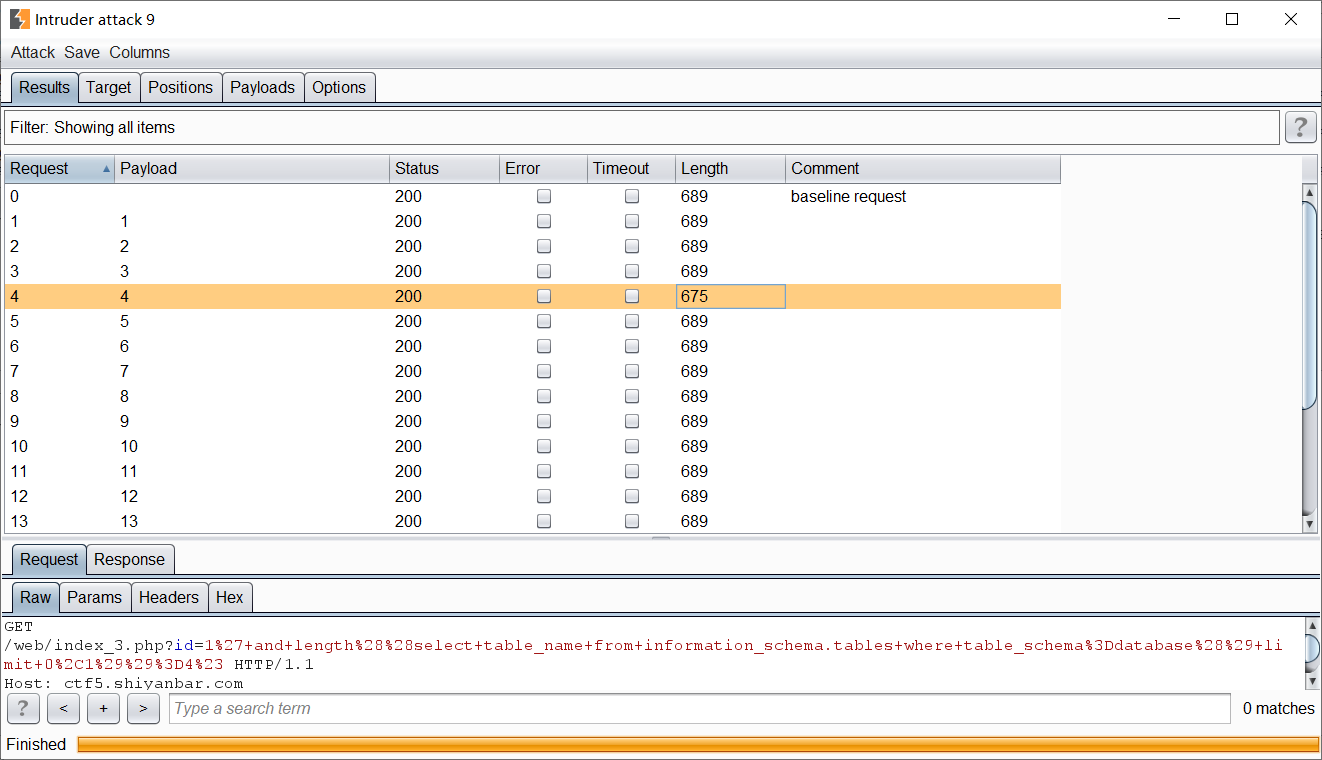Switch to the Options tab

[x=339, y=88]
